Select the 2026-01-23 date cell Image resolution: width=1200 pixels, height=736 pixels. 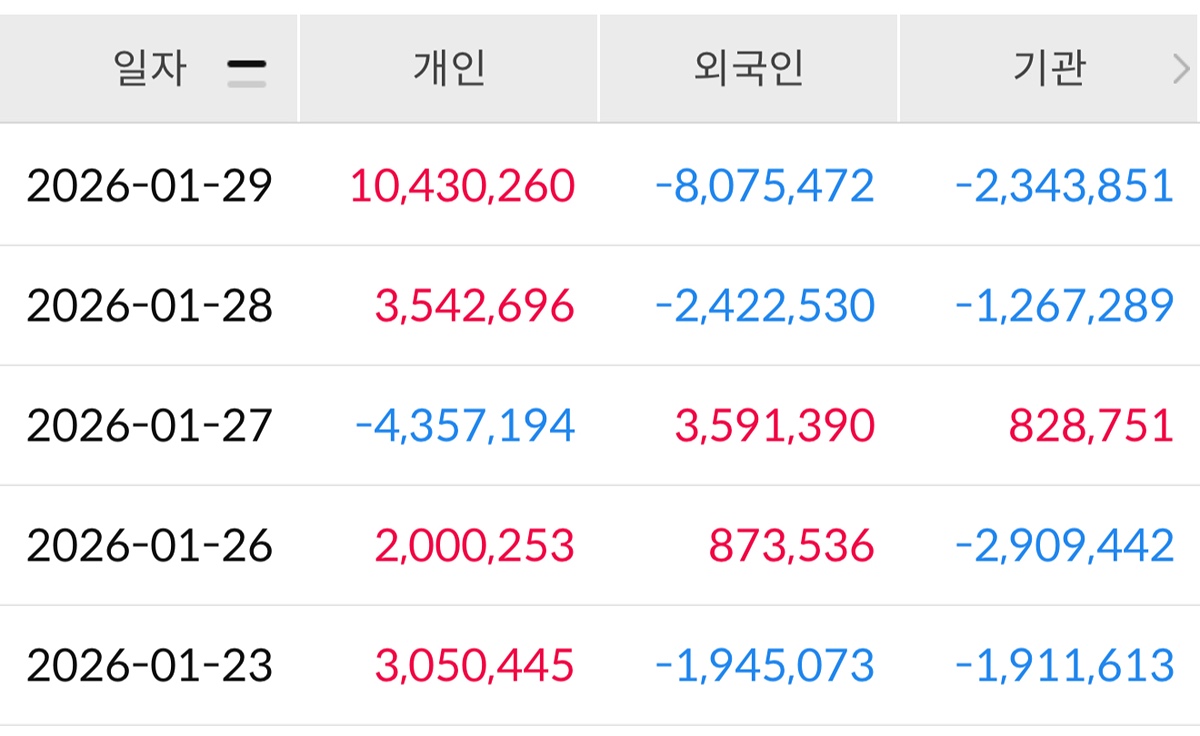149,666
